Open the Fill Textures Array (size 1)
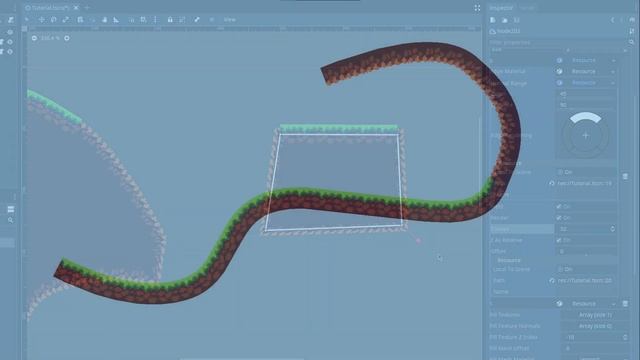Image resolution: width=640 pixels, height=360 pixels. point(595,315)
